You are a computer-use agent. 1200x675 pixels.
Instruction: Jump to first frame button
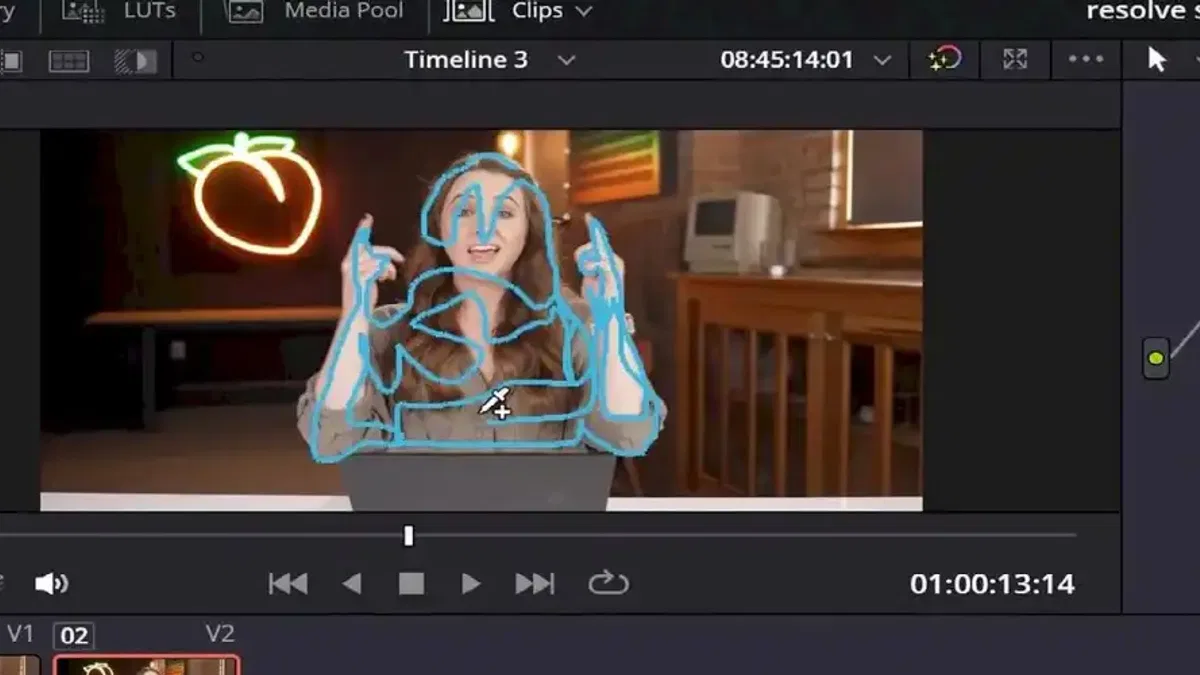click(288, 583)
